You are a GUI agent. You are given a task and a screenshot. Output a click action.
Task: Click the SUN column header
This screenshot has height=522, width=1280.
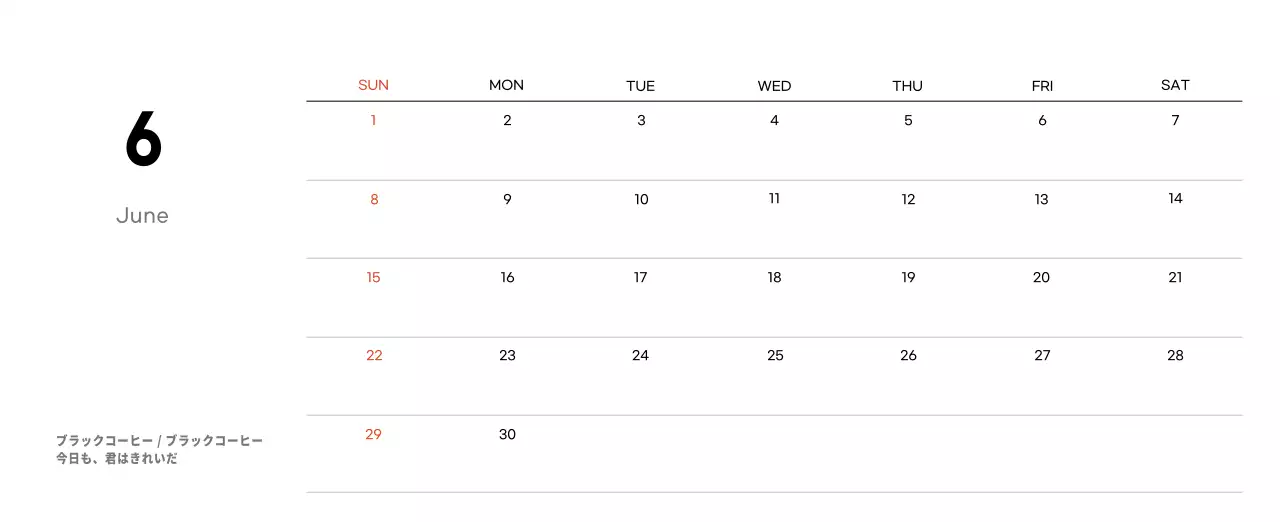(373, 85)
